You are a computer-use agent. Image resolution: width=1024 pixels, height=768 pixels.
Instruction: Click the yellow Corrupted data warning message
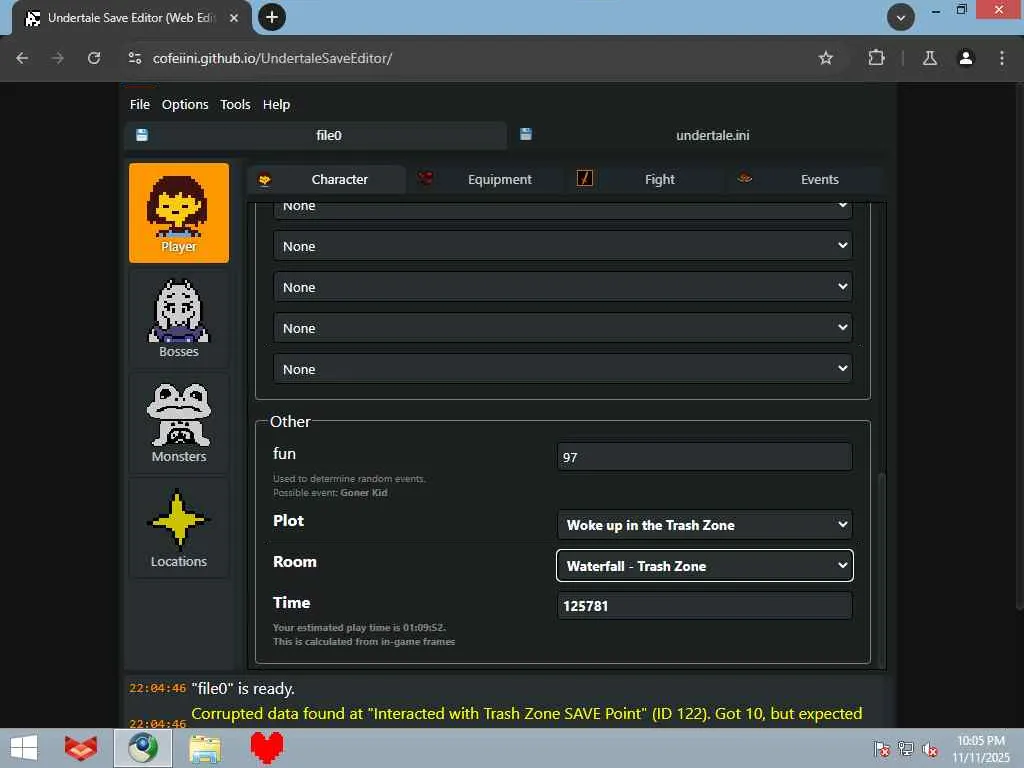[x=526, y=714]
